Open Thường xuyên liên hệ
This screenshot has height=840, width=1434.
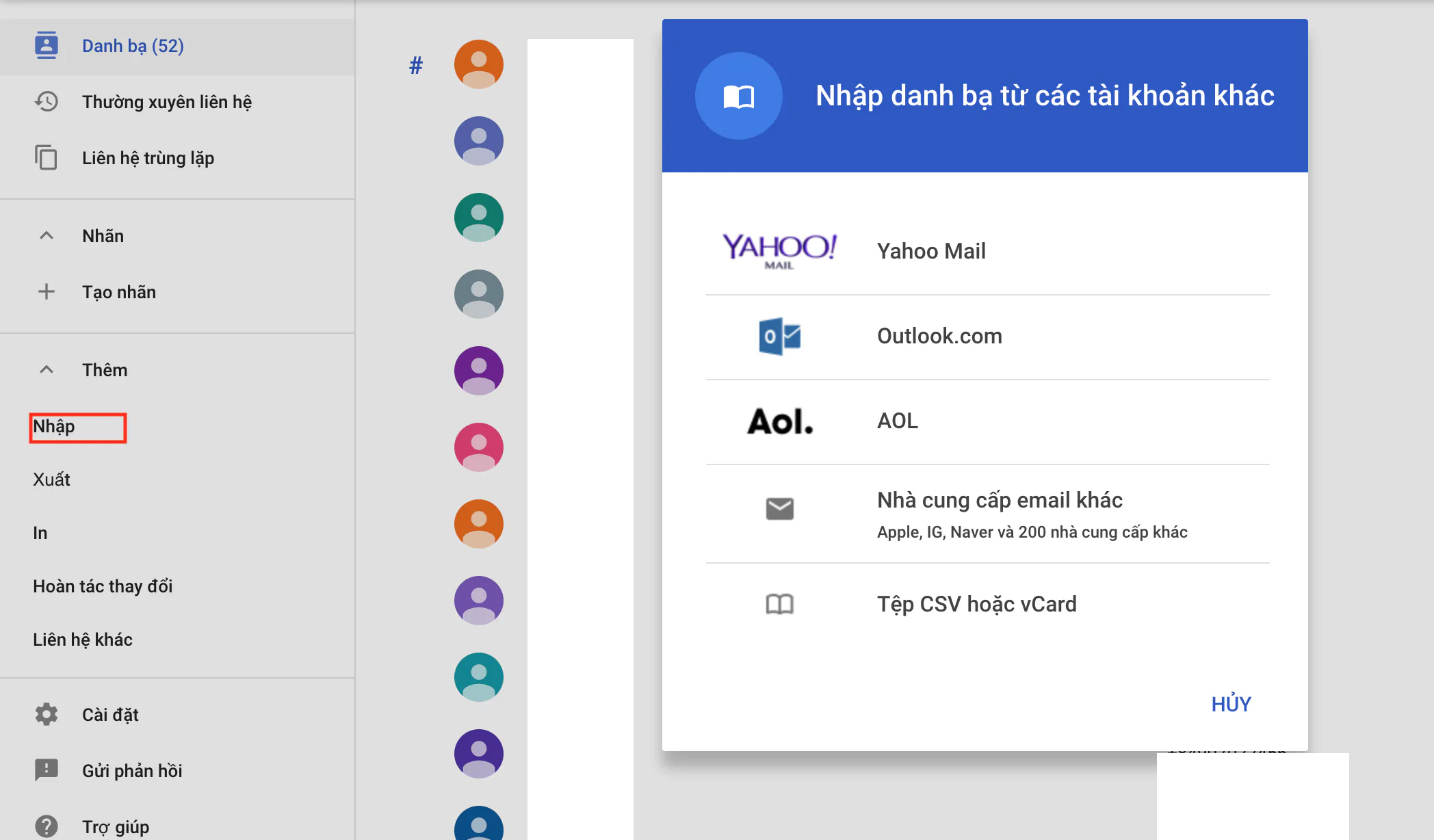167,102
